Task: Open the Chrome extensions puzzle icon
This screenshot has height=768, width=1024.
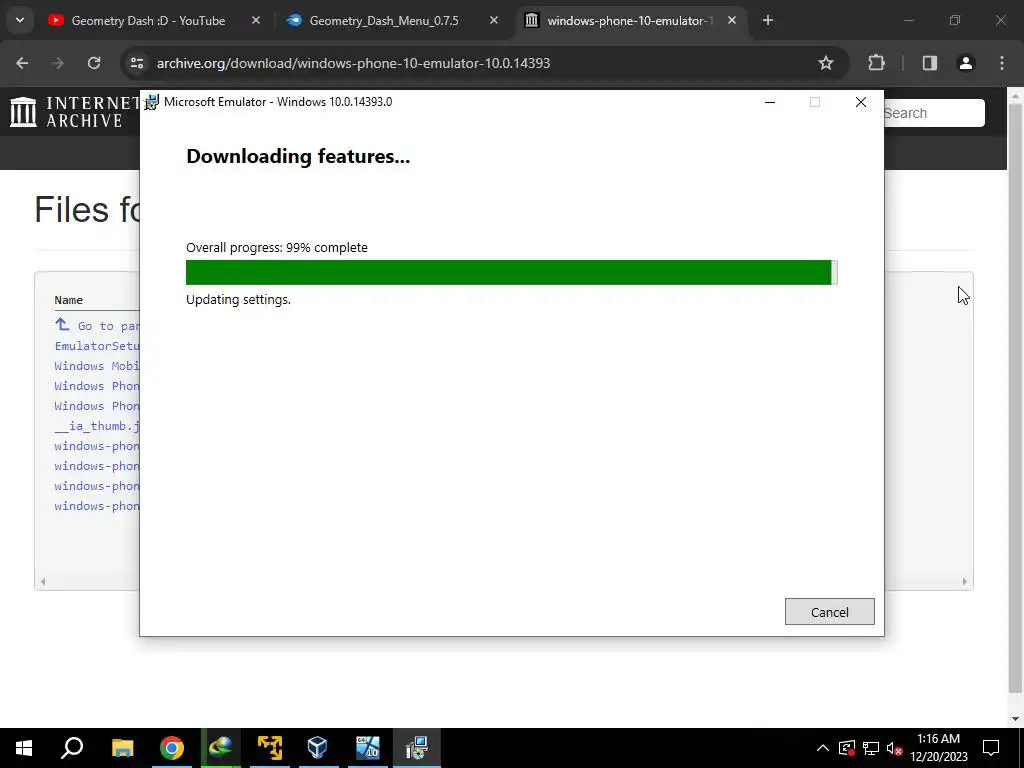Action: tap(876, 63)
